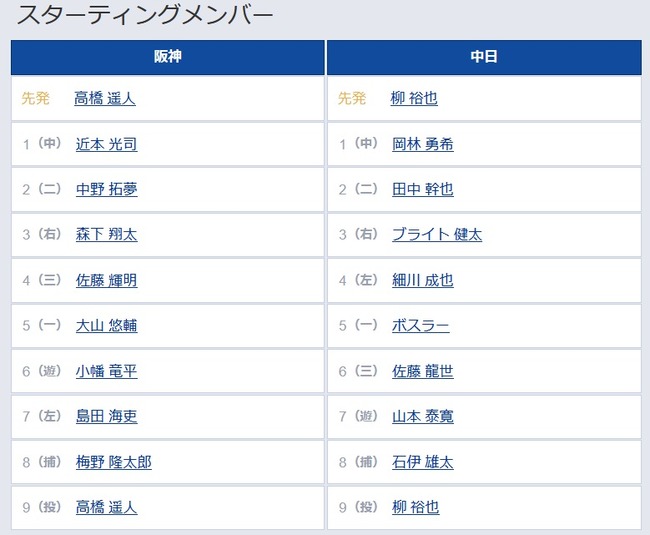
Task: Click ボスラー link
Action: point(421,326)
